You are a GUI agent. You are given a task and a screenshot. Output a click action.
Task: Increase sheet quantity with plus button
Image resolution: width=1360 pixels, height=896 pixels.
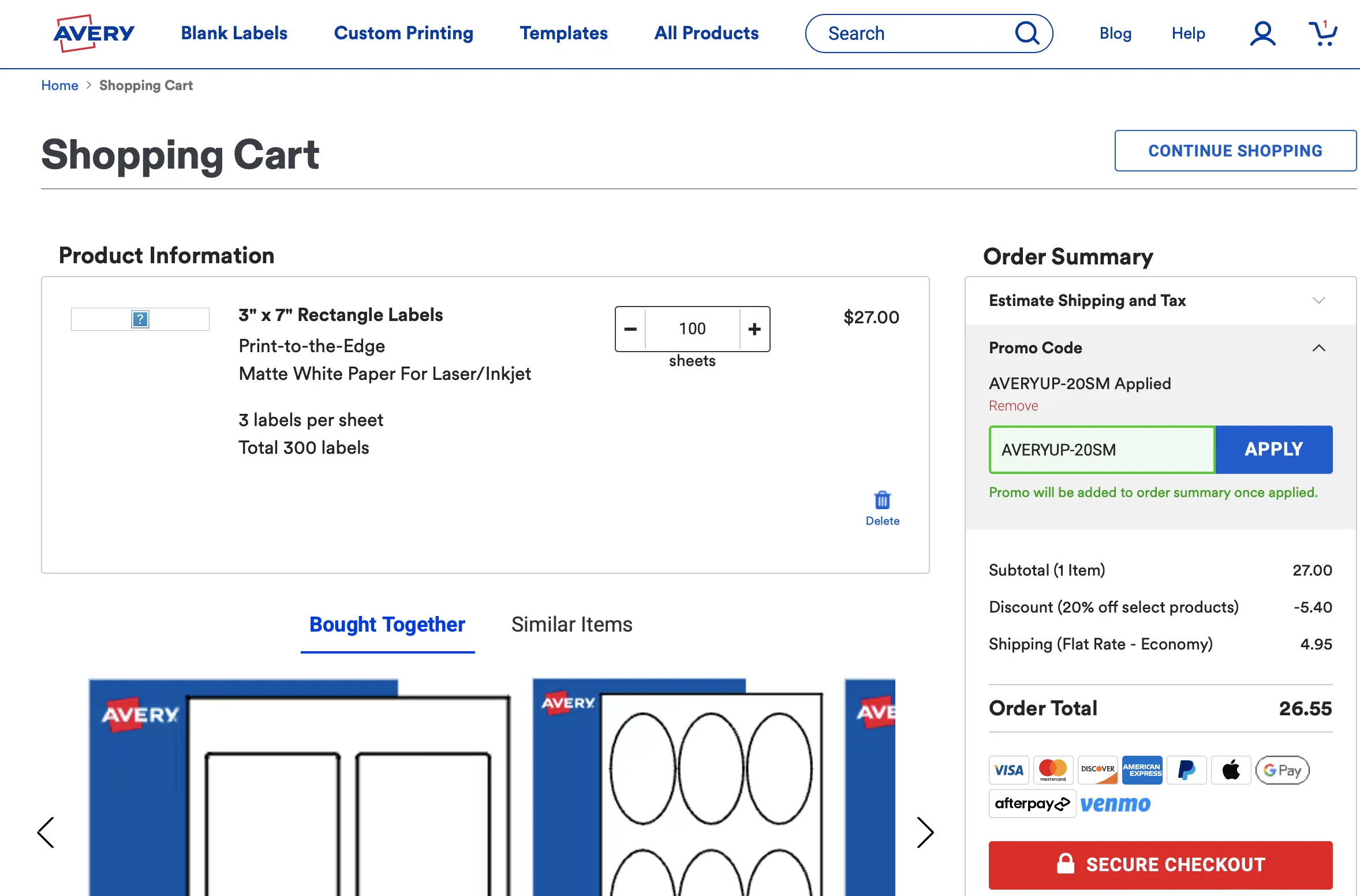[754, 329]
